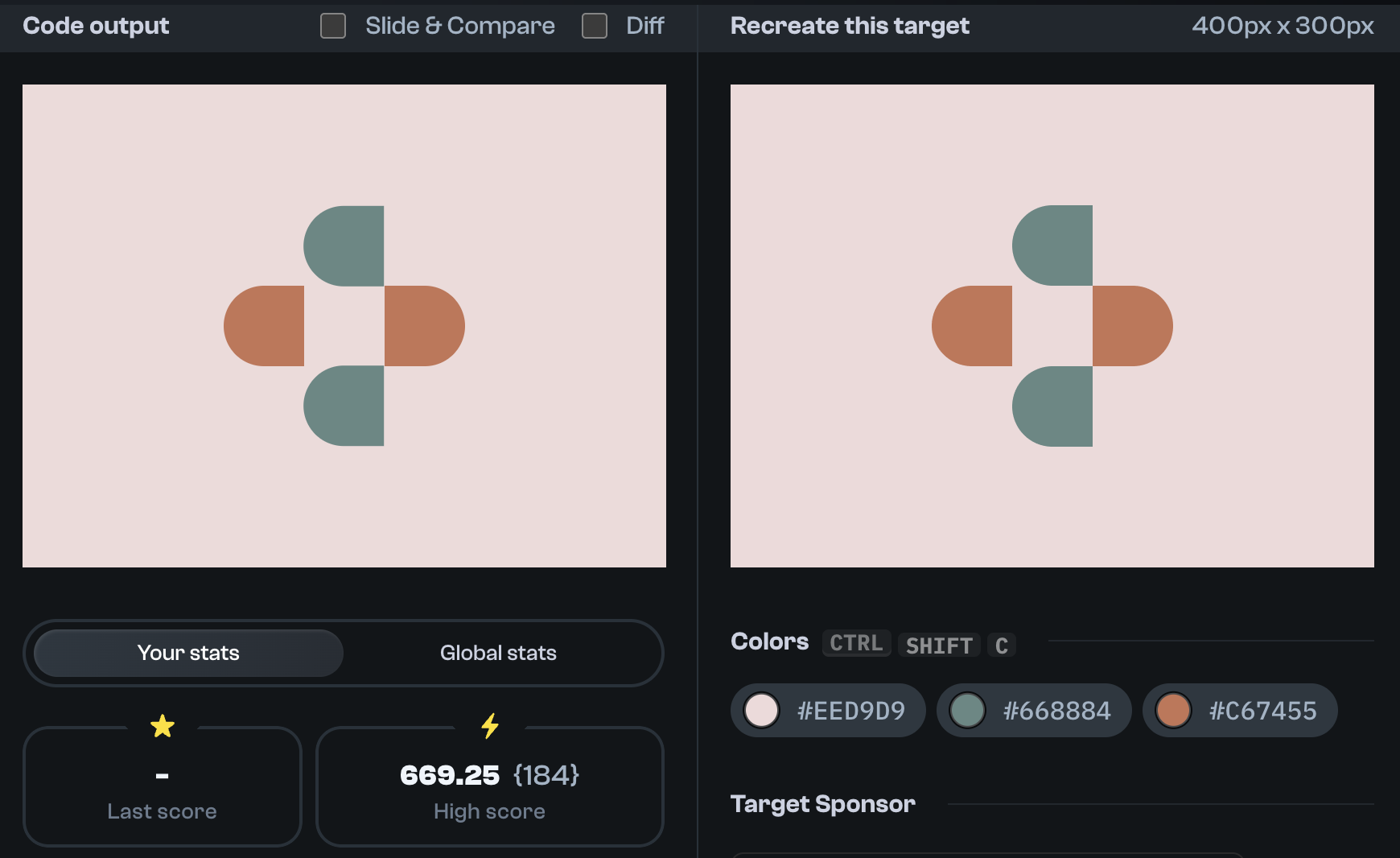Enable the Slide & Compare checkbox

point(332,26)
